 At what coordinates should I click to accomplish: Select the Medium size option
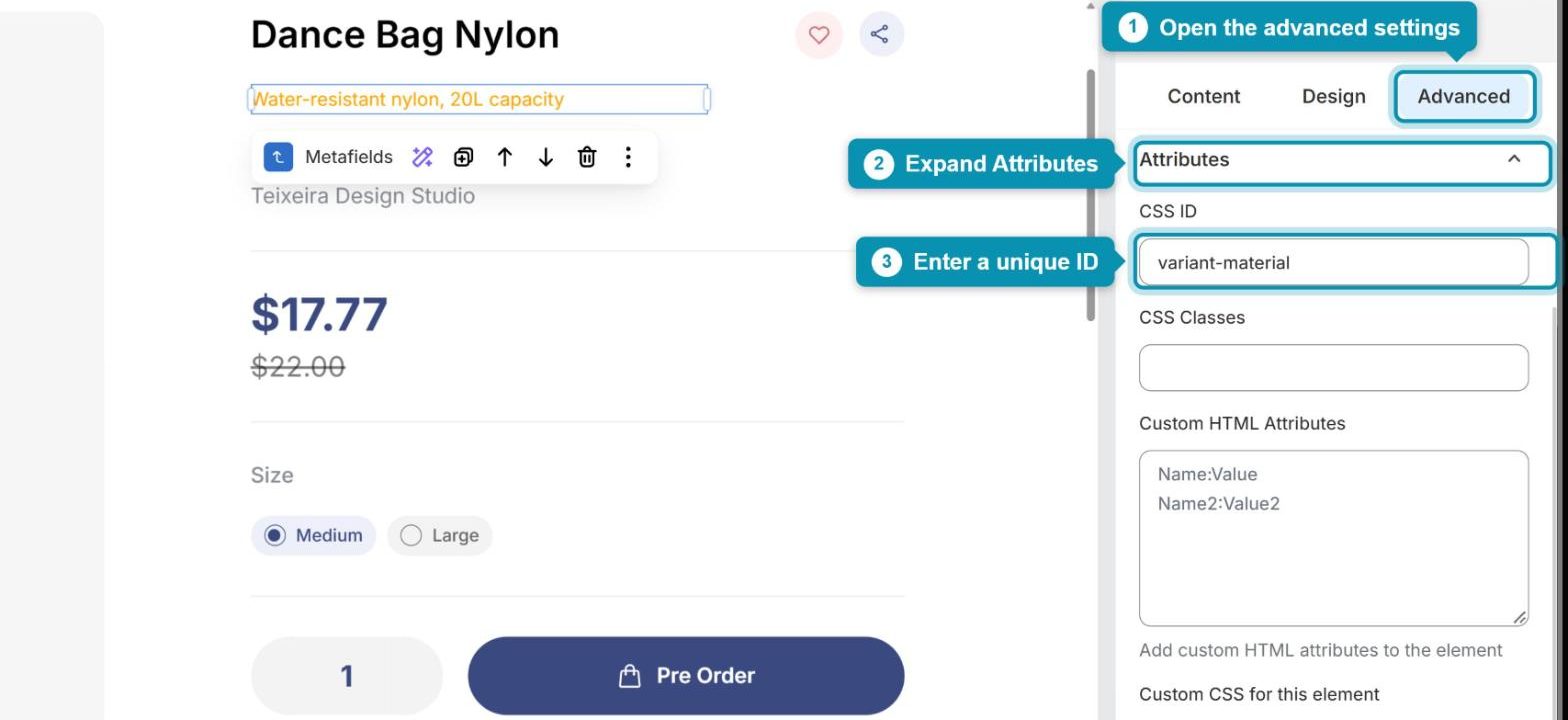(x=313, y=535)
